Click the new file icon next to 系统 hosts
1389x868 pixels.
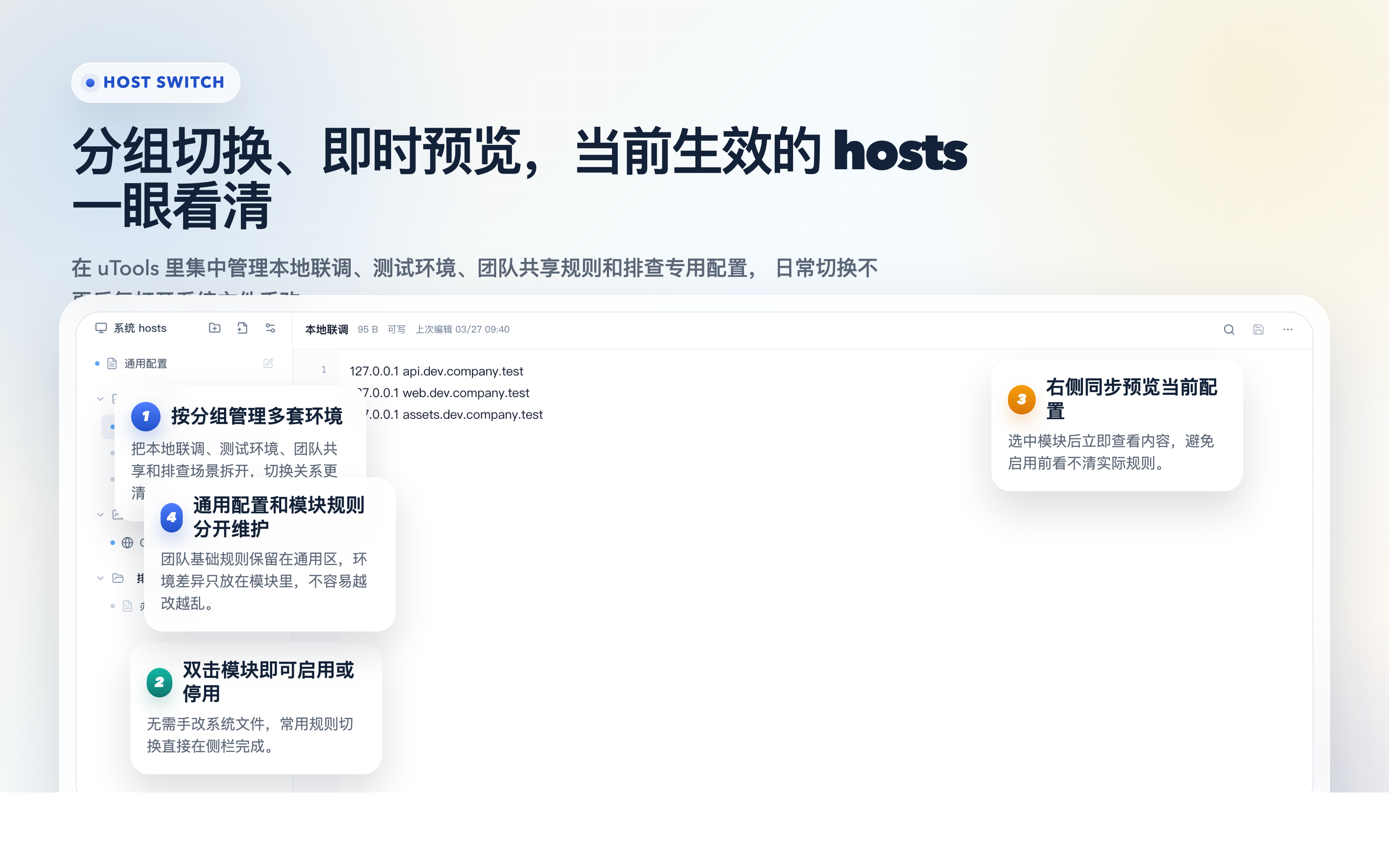coord(242,328)
